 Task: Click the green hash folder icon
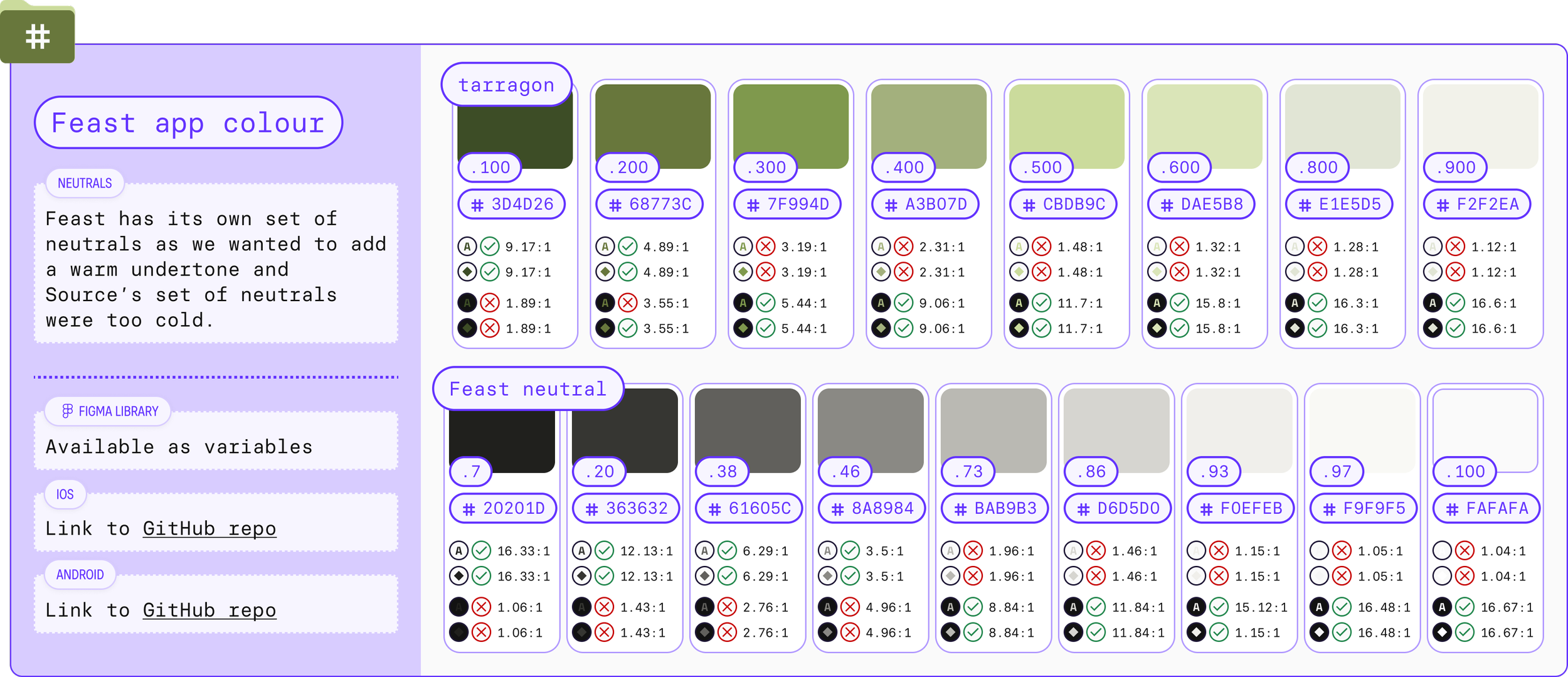point(38,33)
